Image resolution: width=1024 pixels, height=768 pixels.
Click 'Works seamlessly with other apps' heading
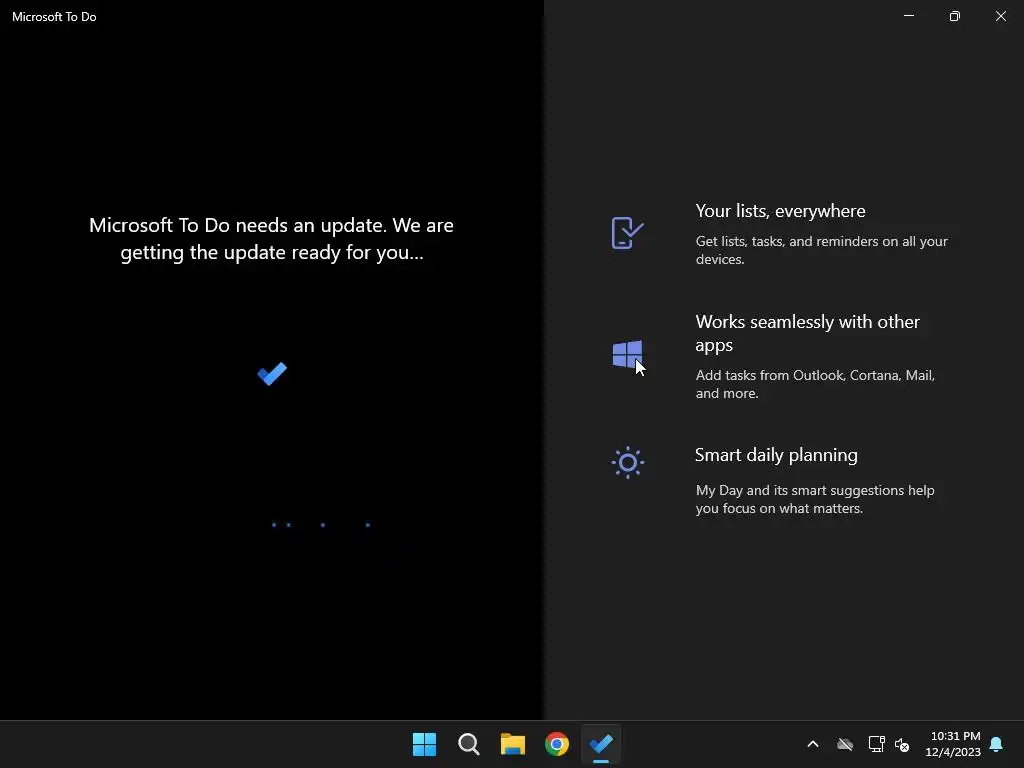pyautogui.click(x=807, y=333)
